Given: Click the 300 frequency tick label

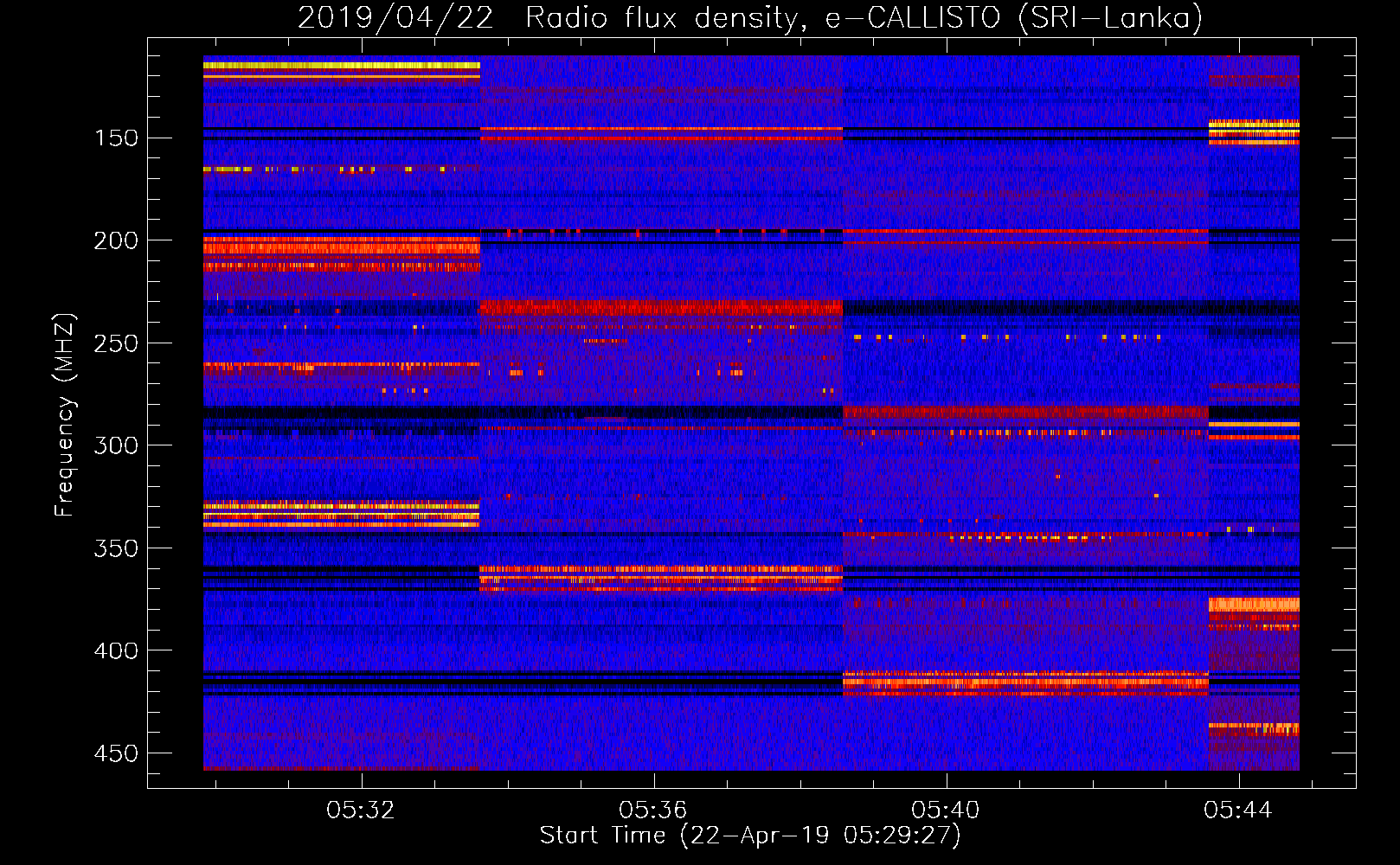Looking at the screenshot, I should pyautogui.click(x=115, y=445).
